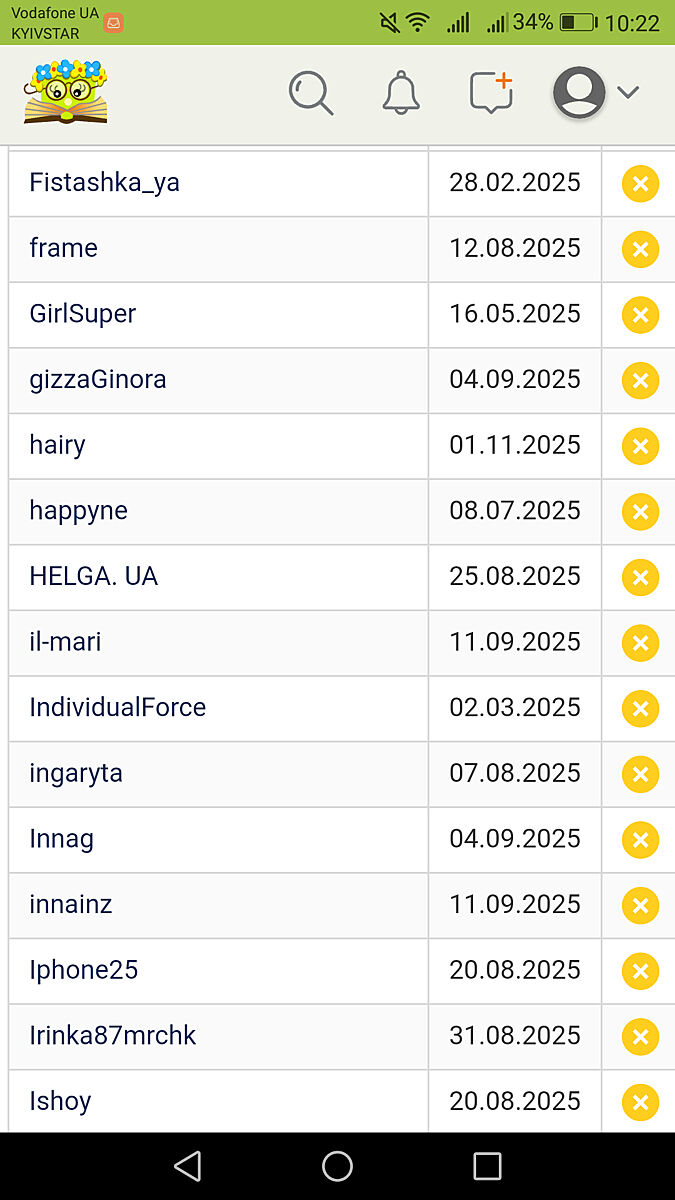Delete IndividualForce using X icon
This screenshot has width=675, height=1200.
(640, 708)
